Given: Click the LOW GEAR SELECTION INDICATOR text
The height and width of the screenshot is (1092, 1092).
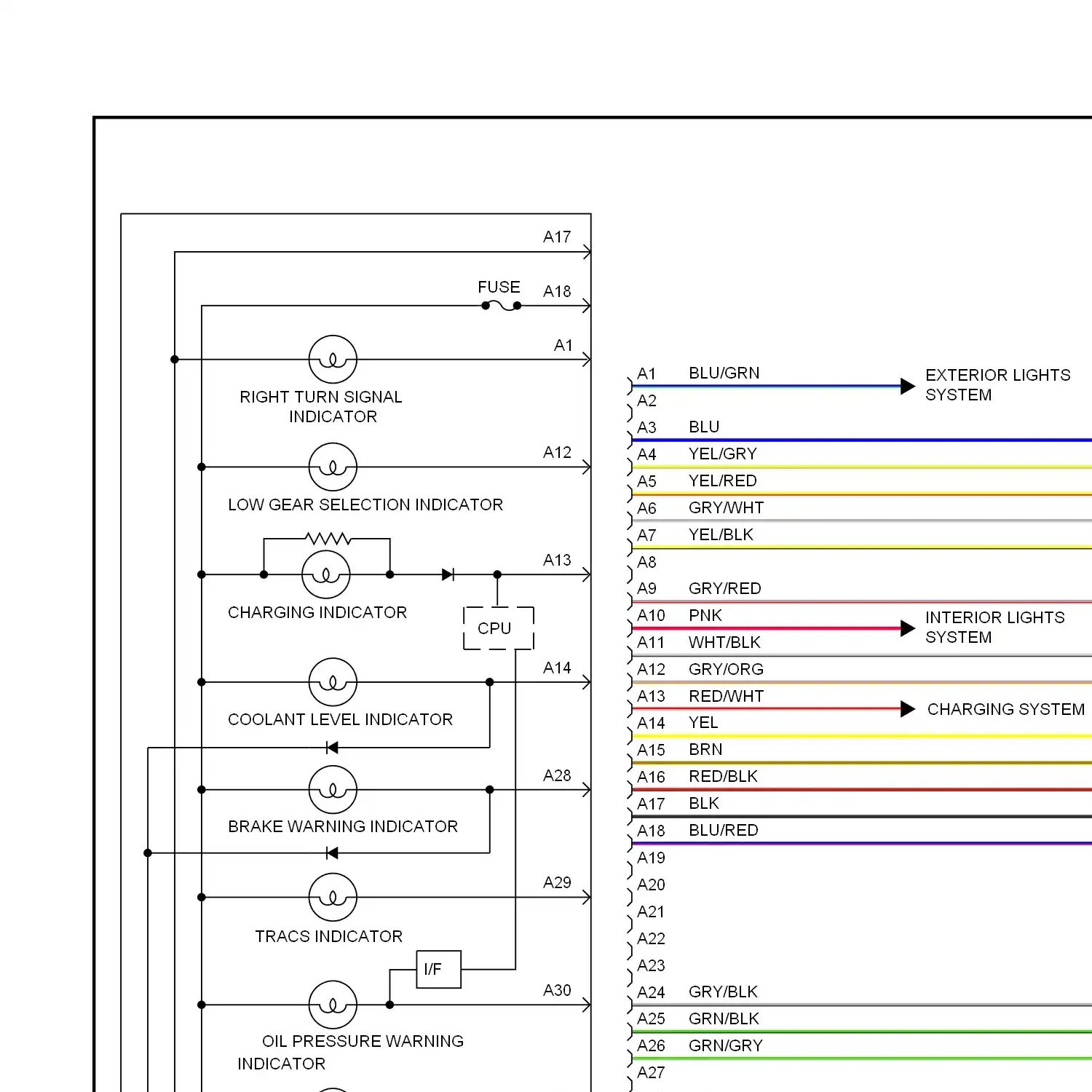Looking at the screenshot, I should (365, 505).
